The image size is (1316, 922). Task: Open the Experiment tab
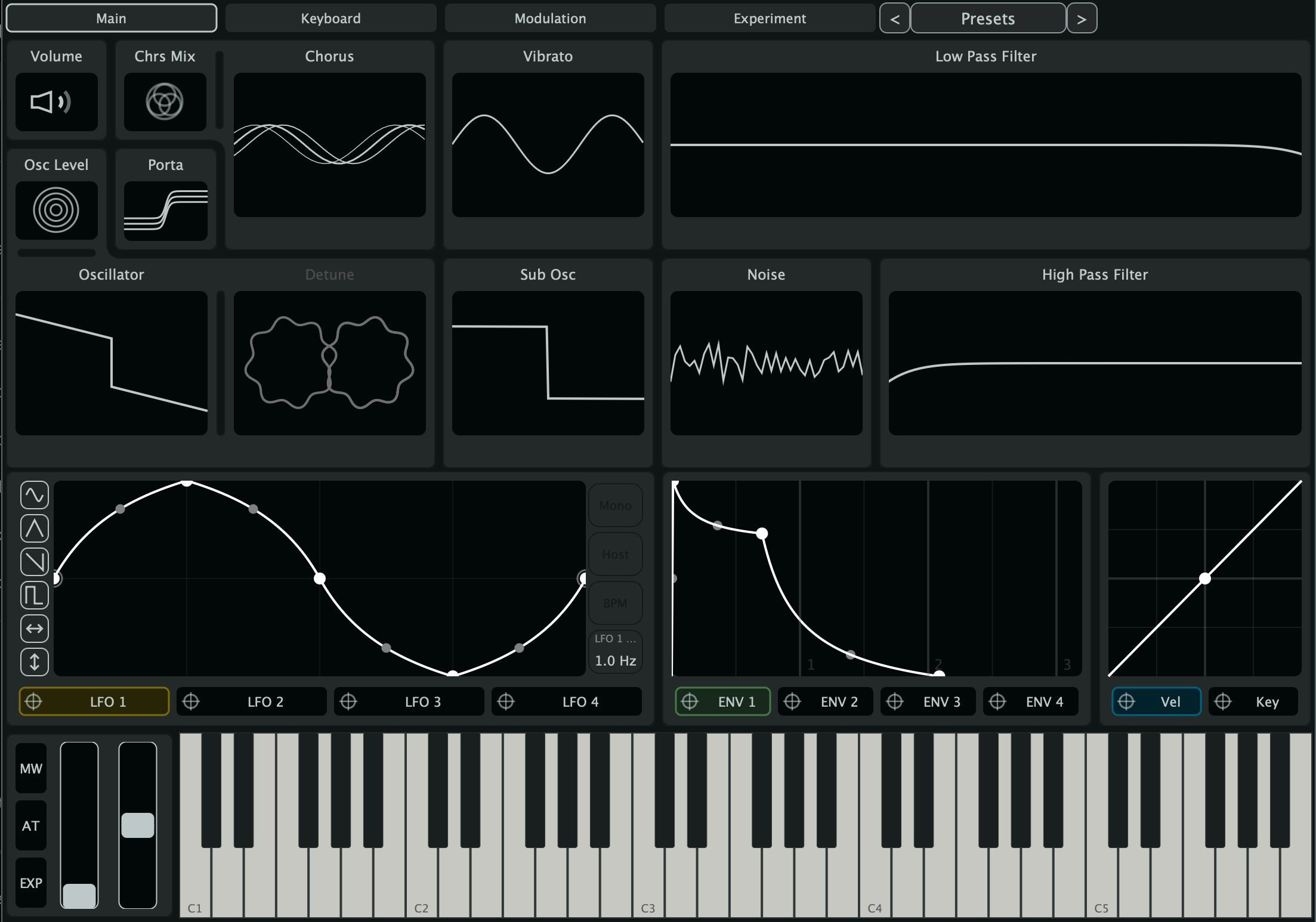click(770, 18)
